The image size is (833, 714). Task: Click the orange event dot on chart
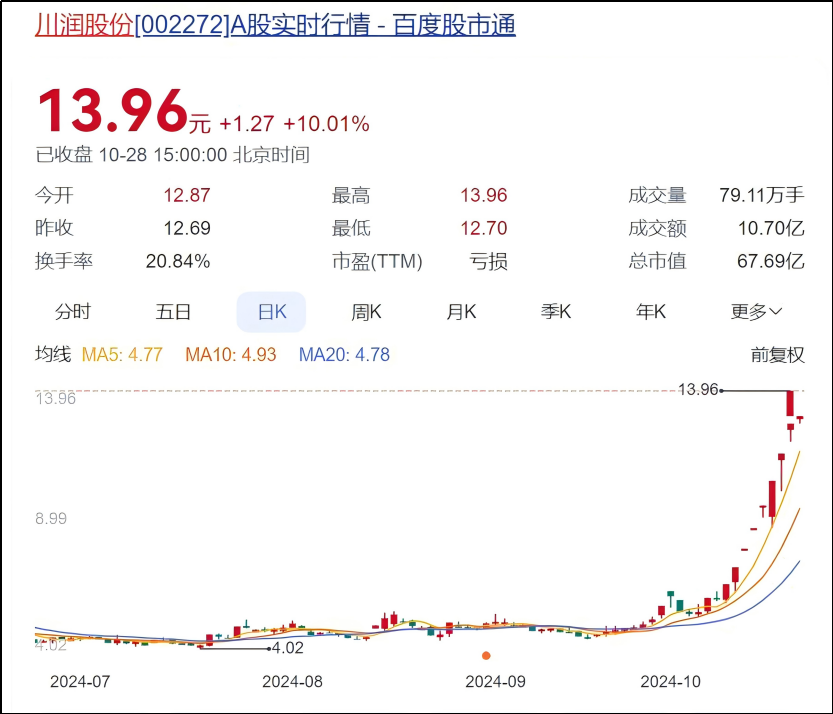[486, 656]
